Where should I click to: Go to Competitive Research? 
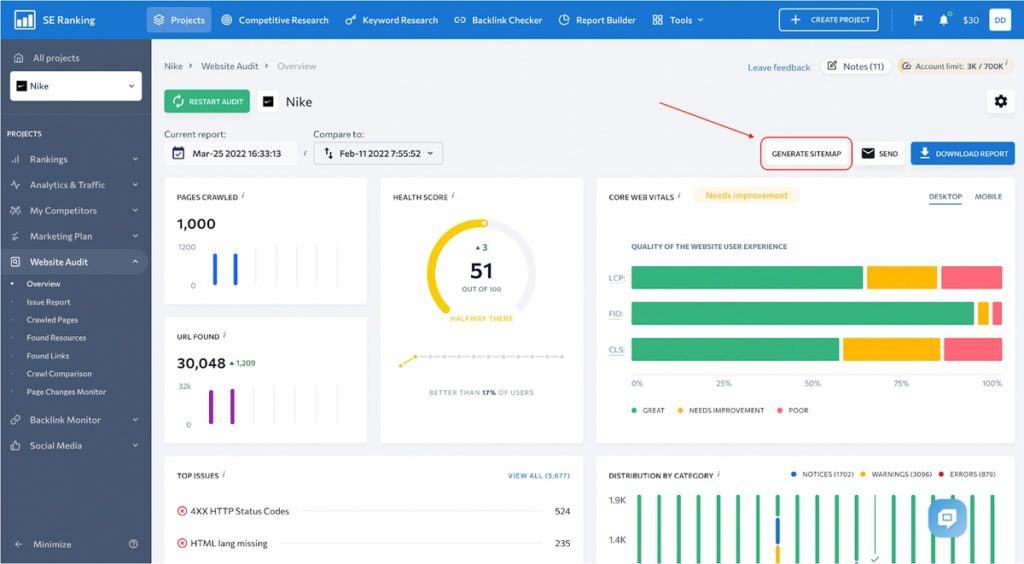coord(275,20)
